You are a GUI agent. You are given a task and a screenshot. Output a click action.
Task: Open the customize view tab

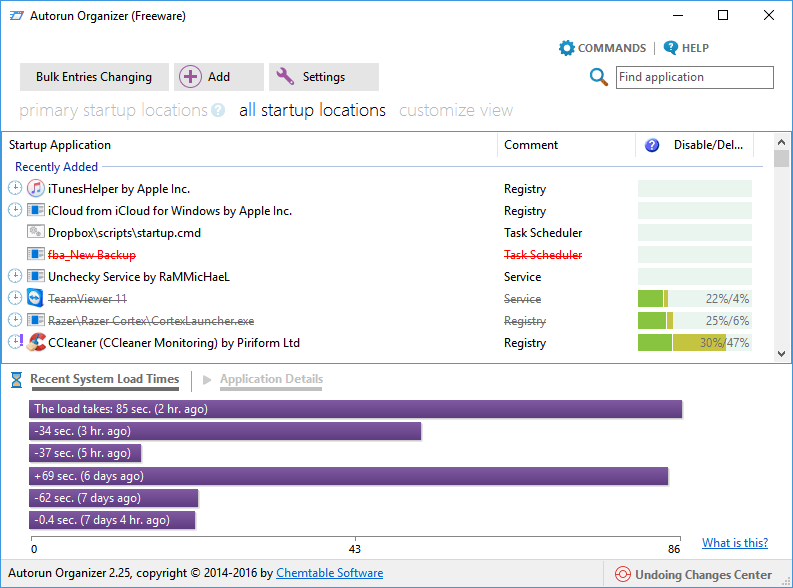(x=456, y=110)
